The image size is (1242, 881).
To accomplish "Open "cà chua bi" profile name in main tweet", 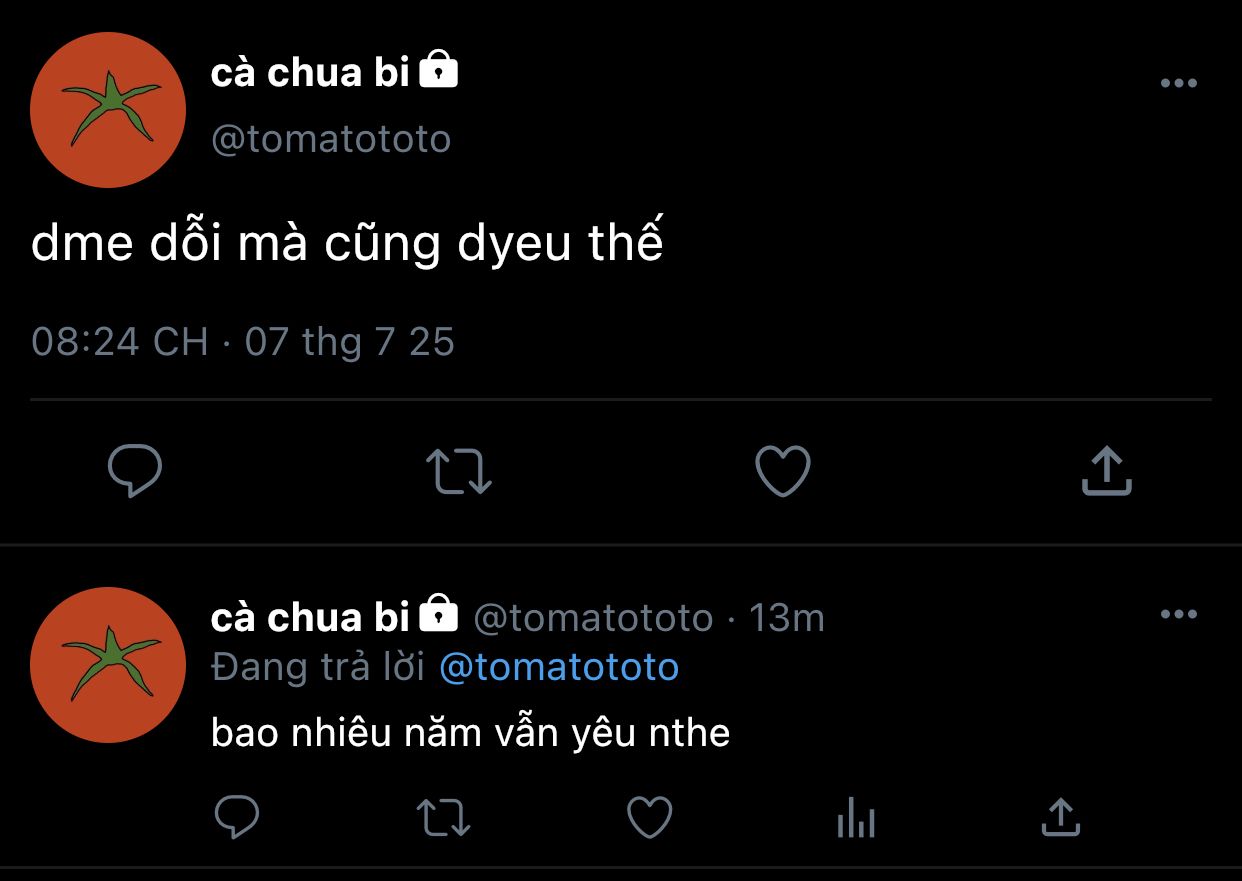I will (x=310, y=73).
